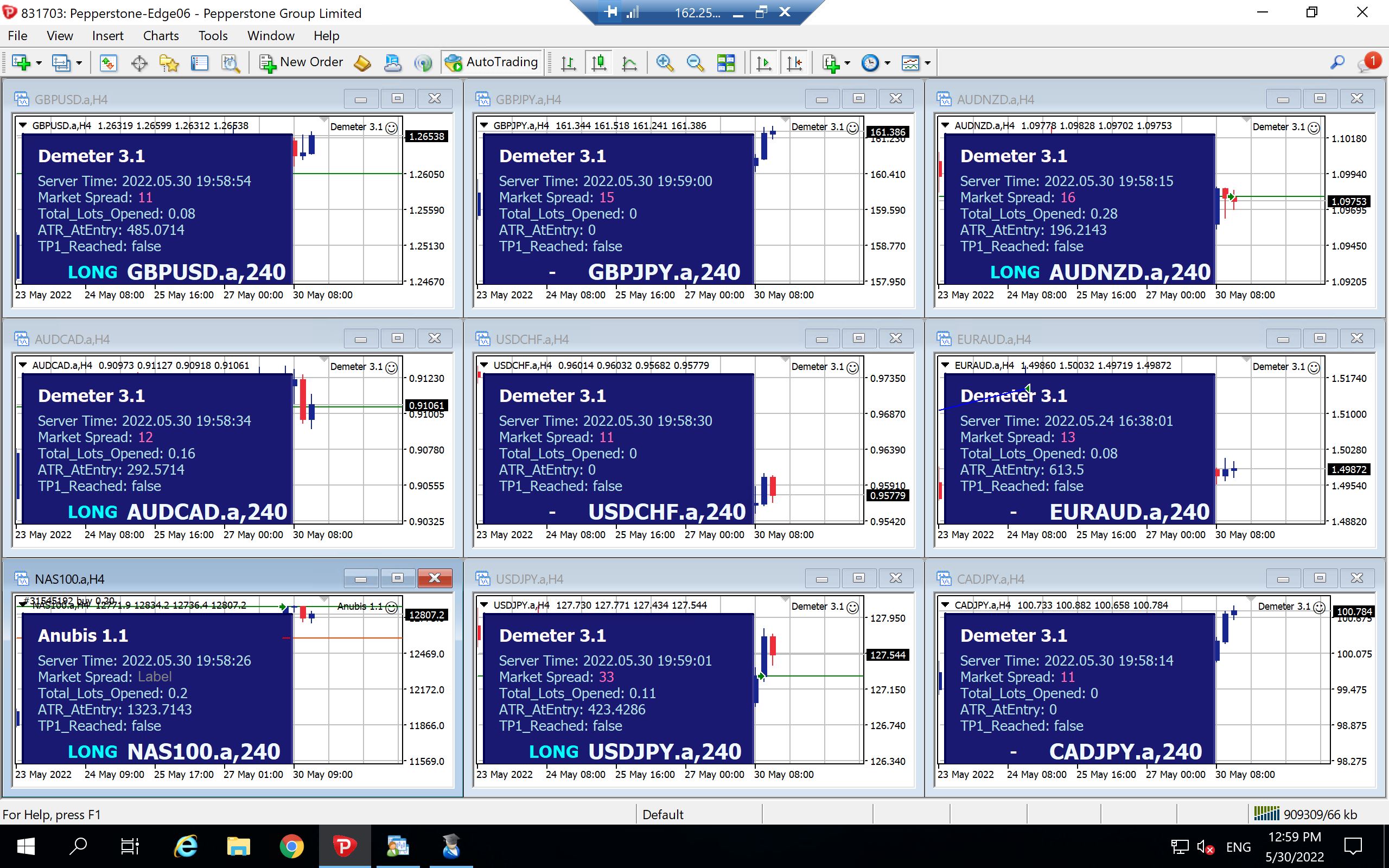The image size is (1389, 868).
Task: Toggle the Market Watch panel
Action: pyautogui.click(x=109, y=62)
